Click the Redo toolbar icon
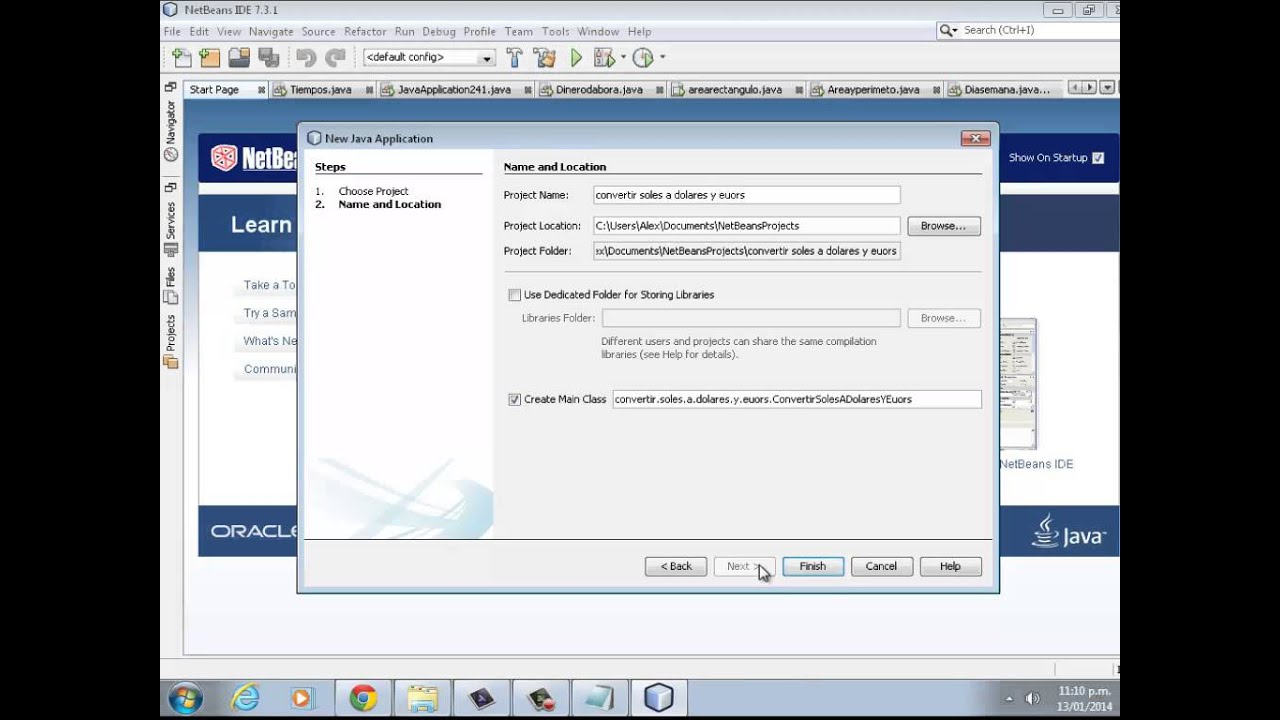Image resolution: width=1280 pixels, height=720 pixels. click(x=335, y=58)
